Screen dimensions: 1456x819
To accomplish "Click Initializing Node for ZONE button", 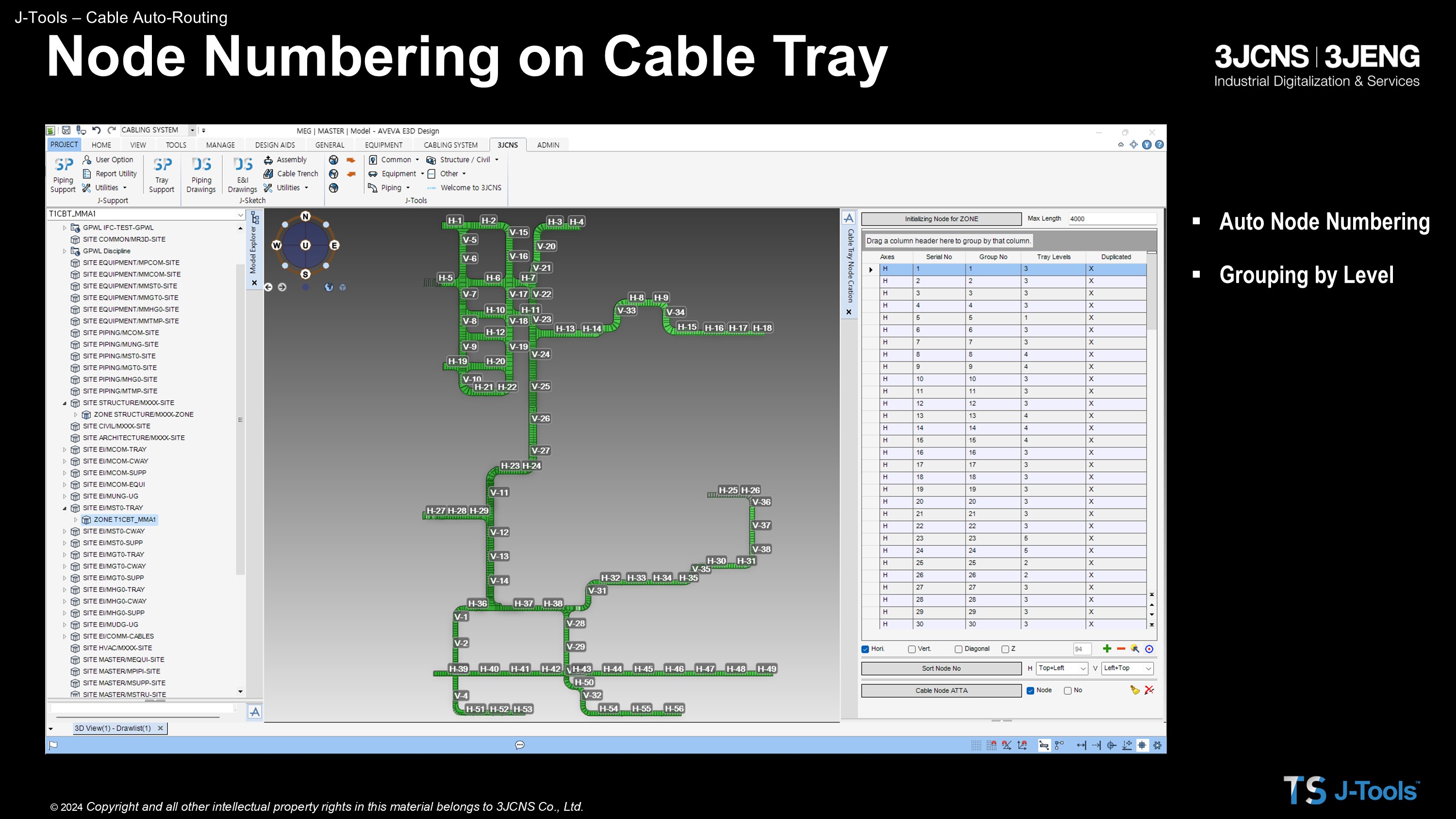I will pos(941,219).
